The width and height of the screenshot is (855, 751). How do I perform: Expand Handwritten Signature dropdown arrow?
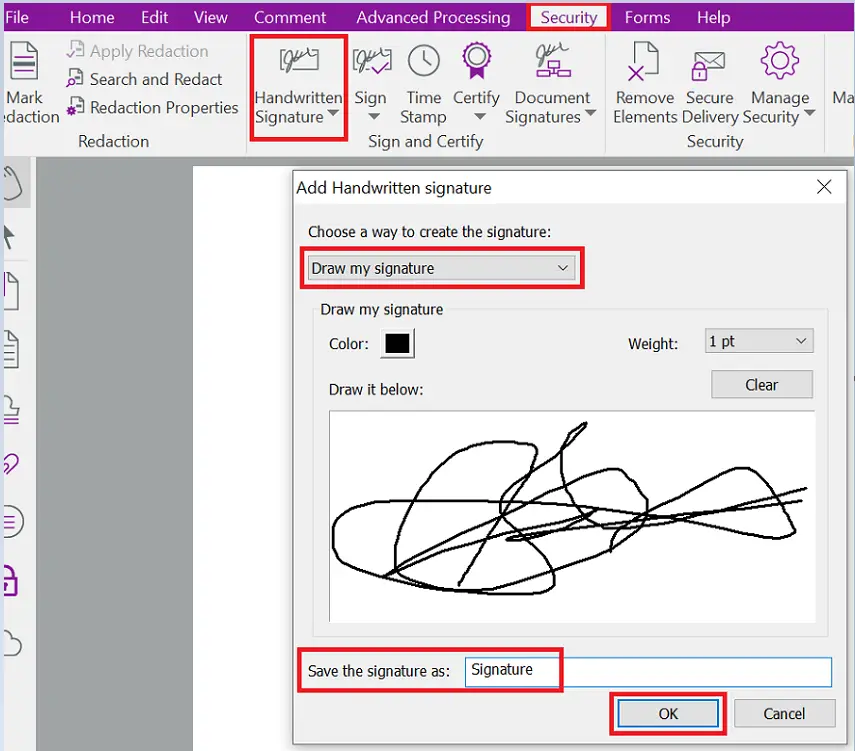pyautogui.click(x=333, y=113)
